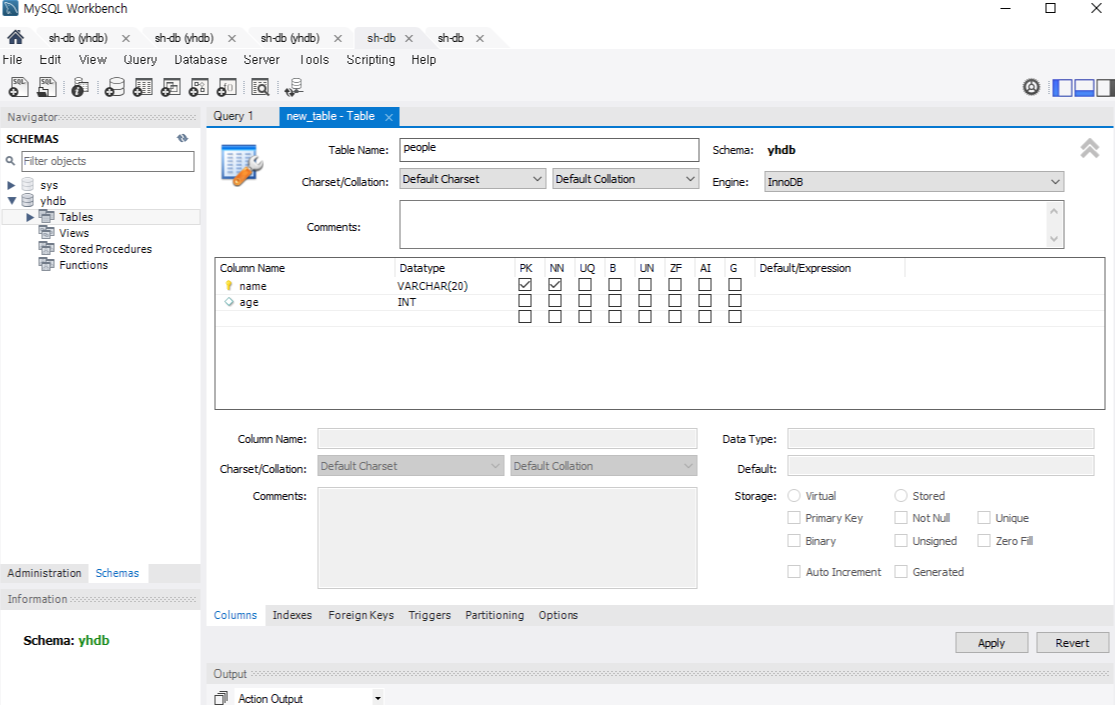Toggle the right sidebar panel icon

(x=1105, y=88)
